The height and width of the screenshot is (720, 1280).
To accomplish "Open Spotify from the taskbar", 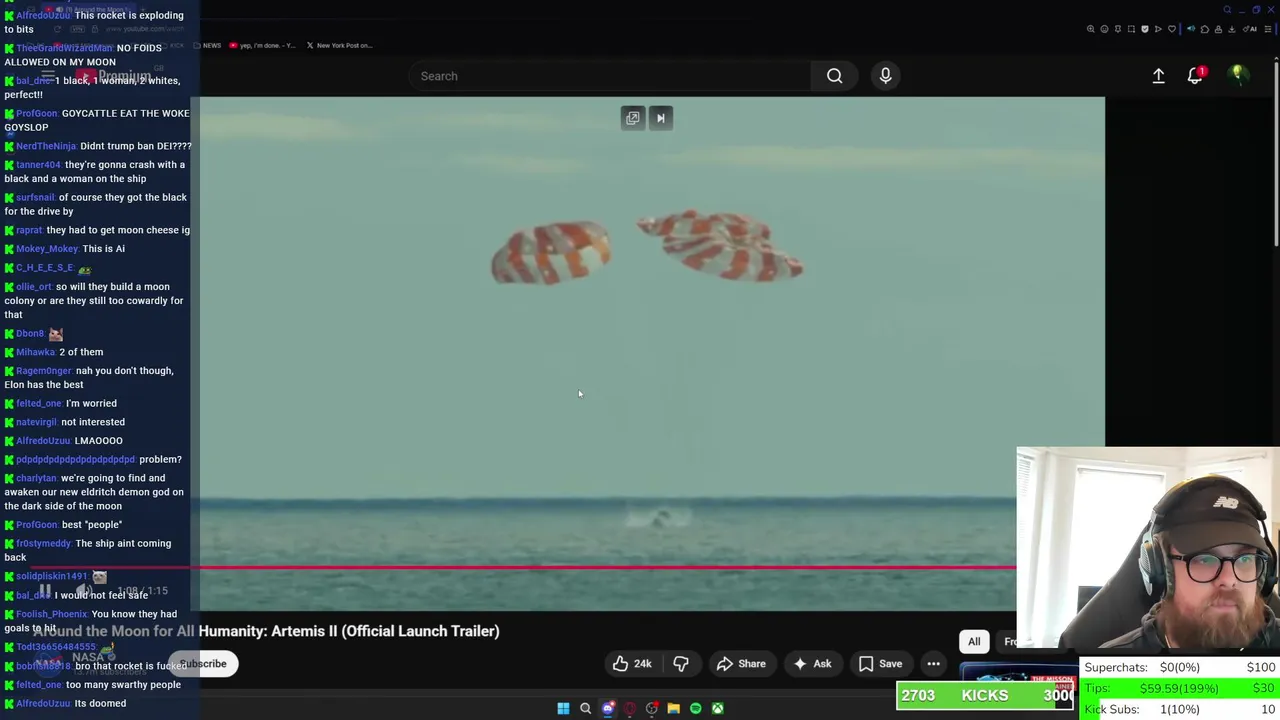I will click(x=695, y=708).
